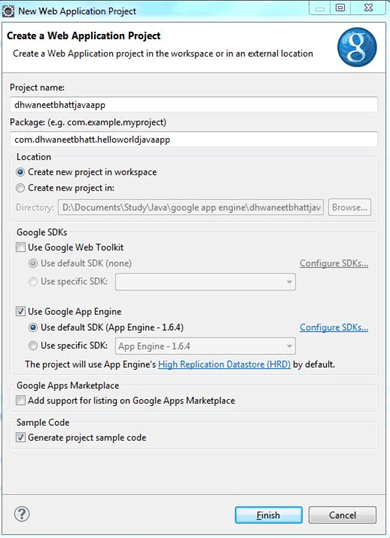Click the Project name input field
This screenshot has height=538, width=390.
(193, 105)
